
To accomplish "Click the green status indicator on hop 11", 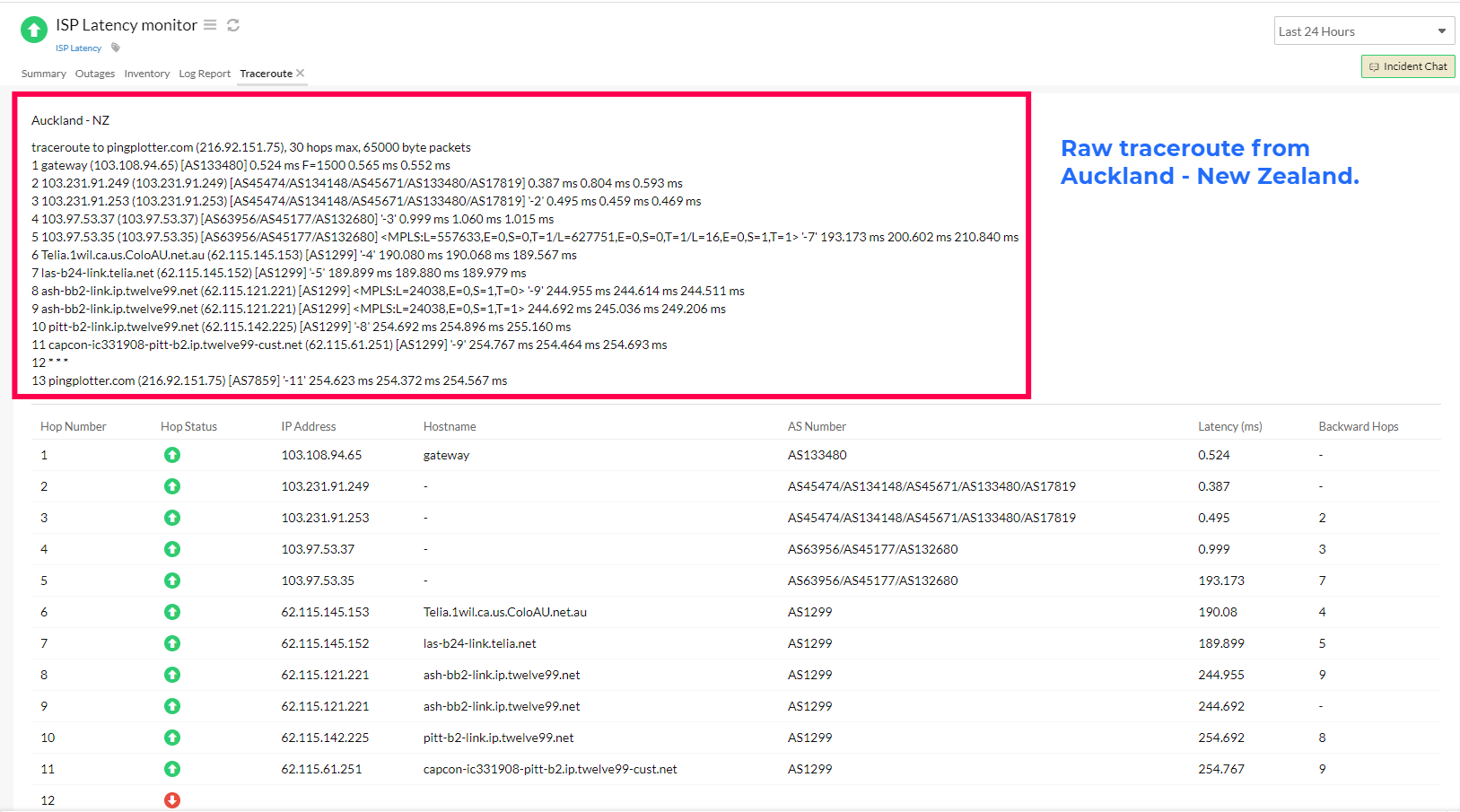I will (x=172, y=769).
